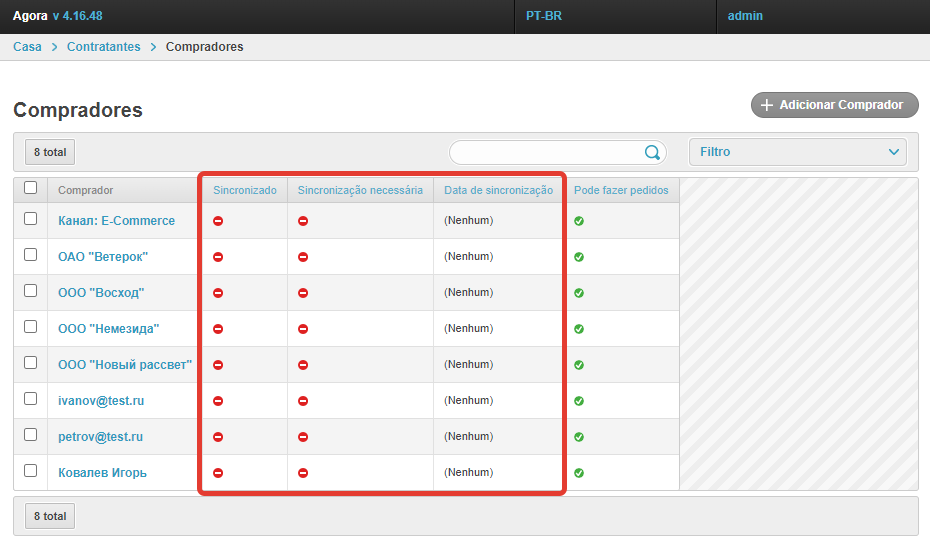Open the Ковалев Игорь buyer link
Screen dimensions: 930x549
pyautogui.click(x=102, y=473)
